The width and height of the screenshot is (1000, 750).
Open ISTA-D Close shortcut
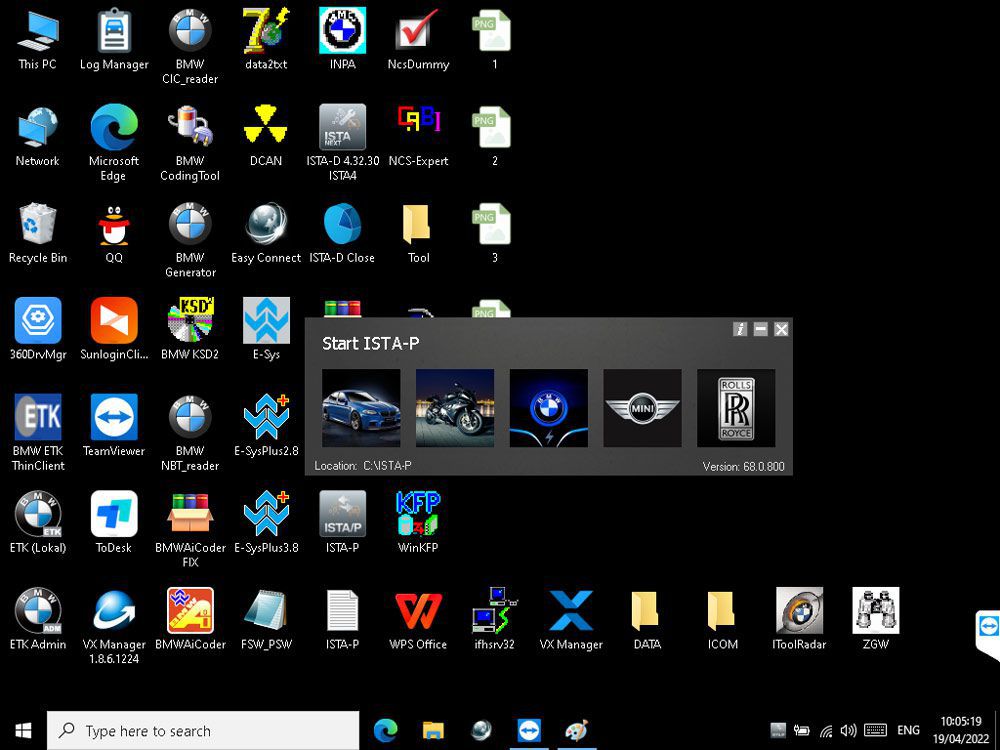coord(342,233)
